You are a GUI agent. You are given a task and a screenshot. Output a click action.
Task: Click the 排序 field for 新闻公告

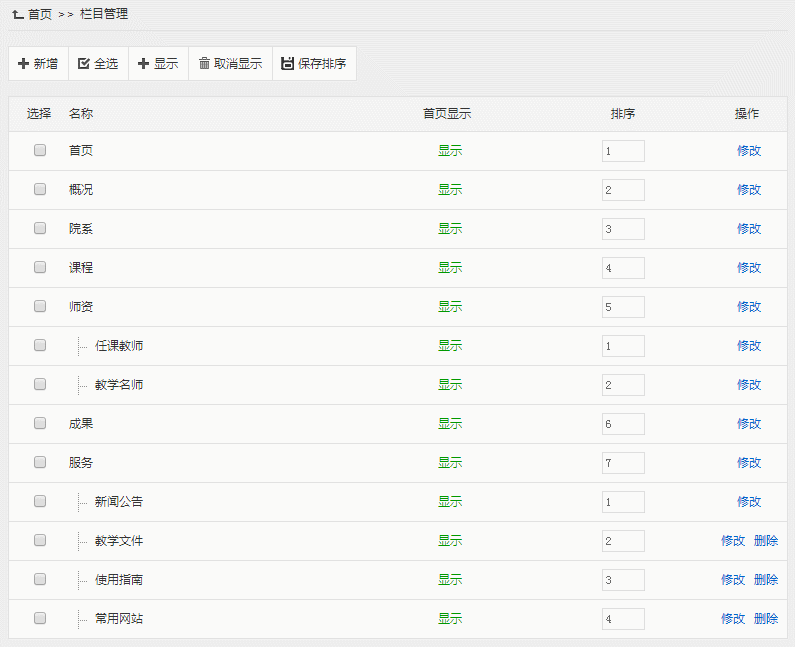point(623,502)
